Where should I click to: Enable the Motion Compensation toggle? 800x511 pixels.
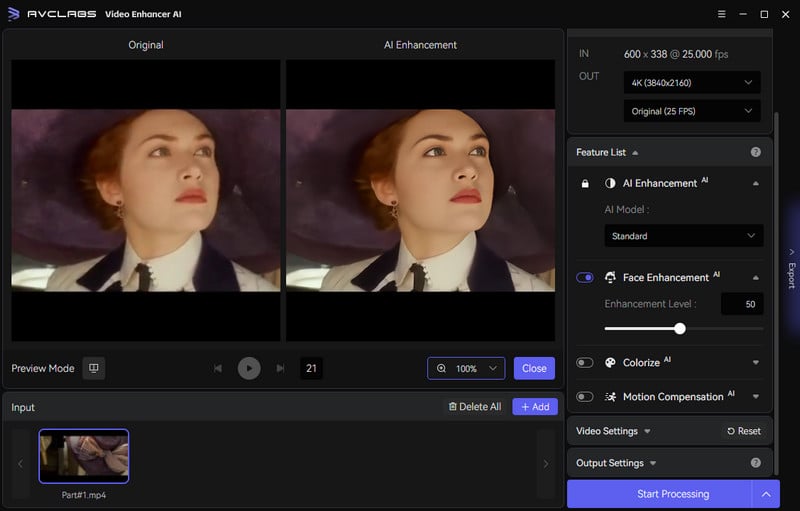[x=585, y=397]
